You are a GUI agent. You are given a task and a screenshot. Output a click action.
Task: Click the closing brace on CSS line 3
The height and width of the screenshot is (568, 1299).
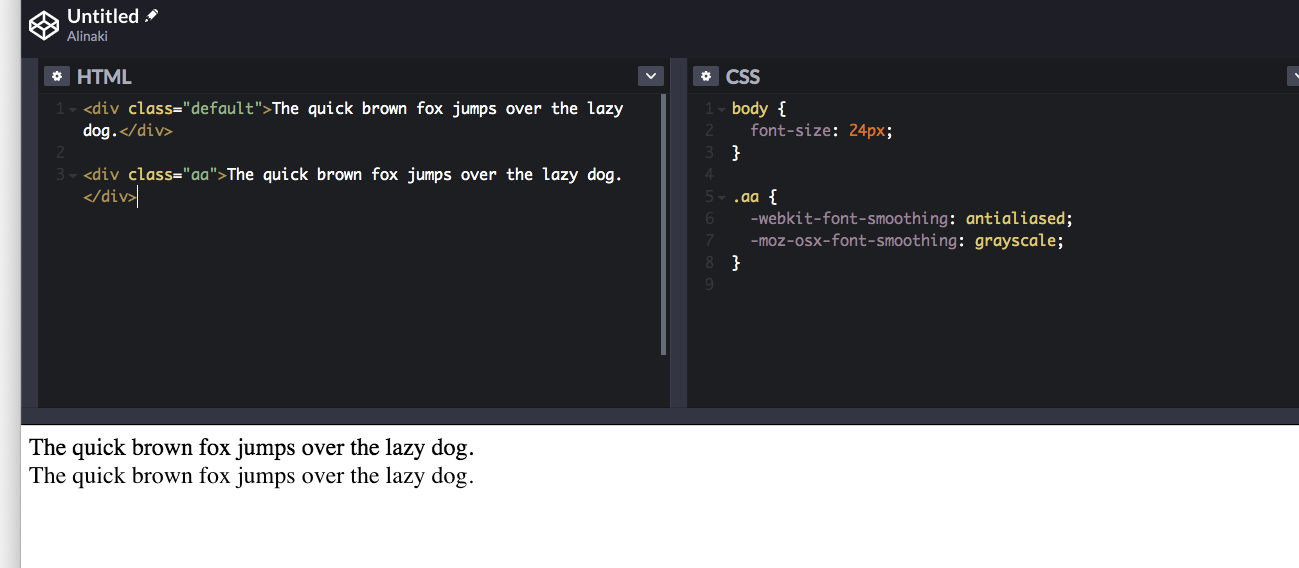coord(736,152)
